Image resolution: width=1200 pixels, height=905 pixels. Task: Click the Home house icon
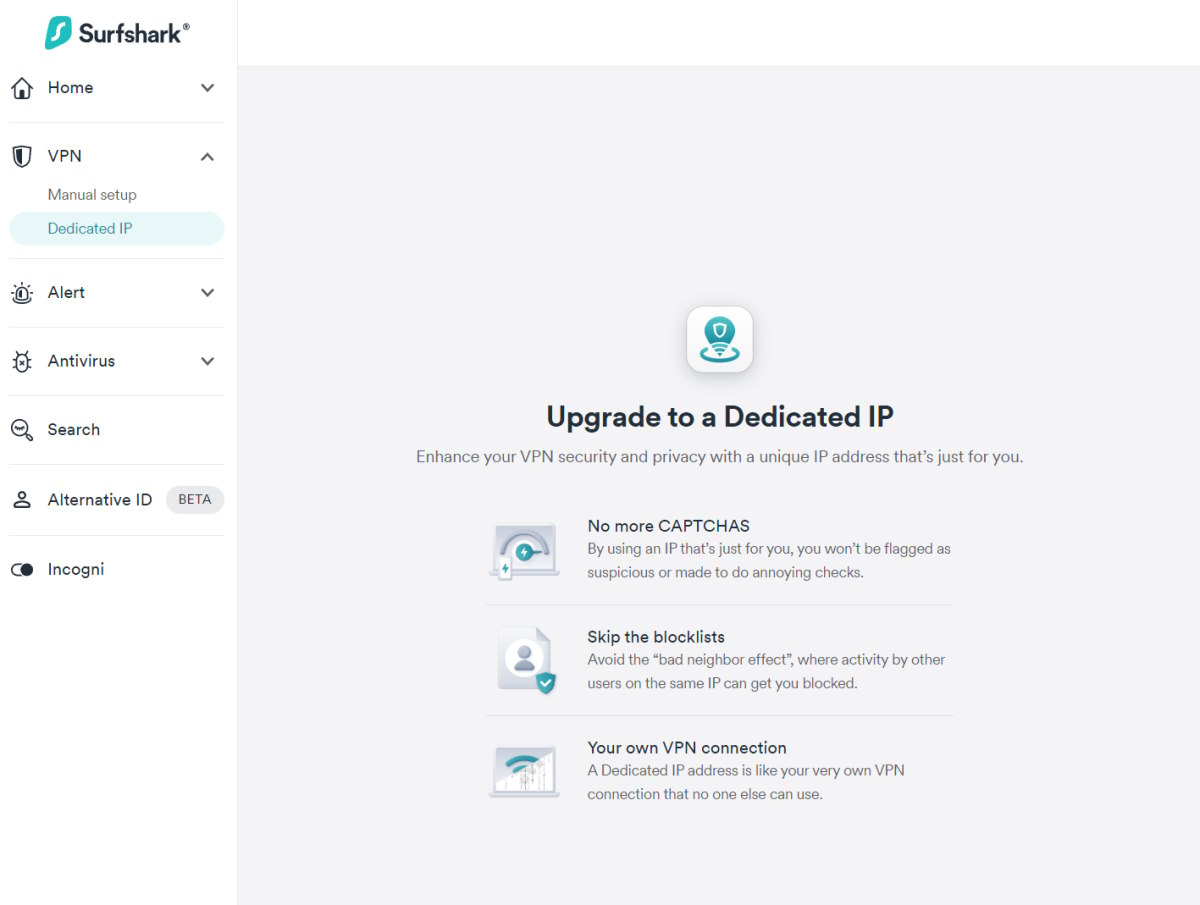(x=22, y=88)
